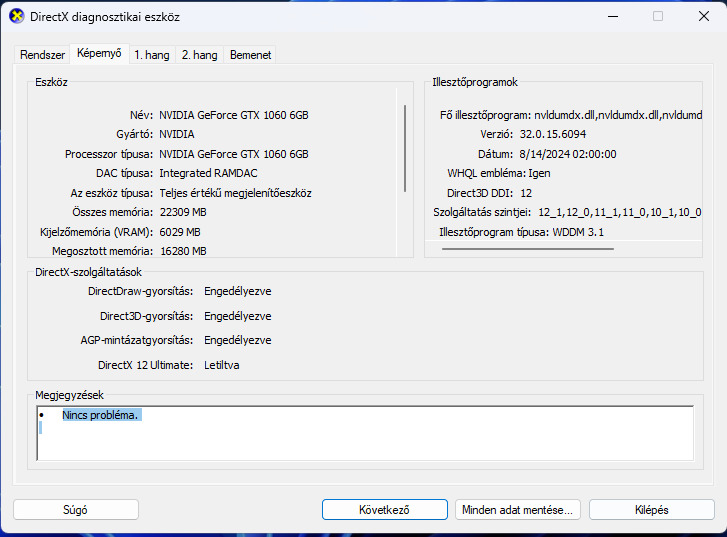The width and height of the screenshot is (727, 537).
Task: Click the Direct3D-gyorsítás Engedélyezve status
Action: 238,316
